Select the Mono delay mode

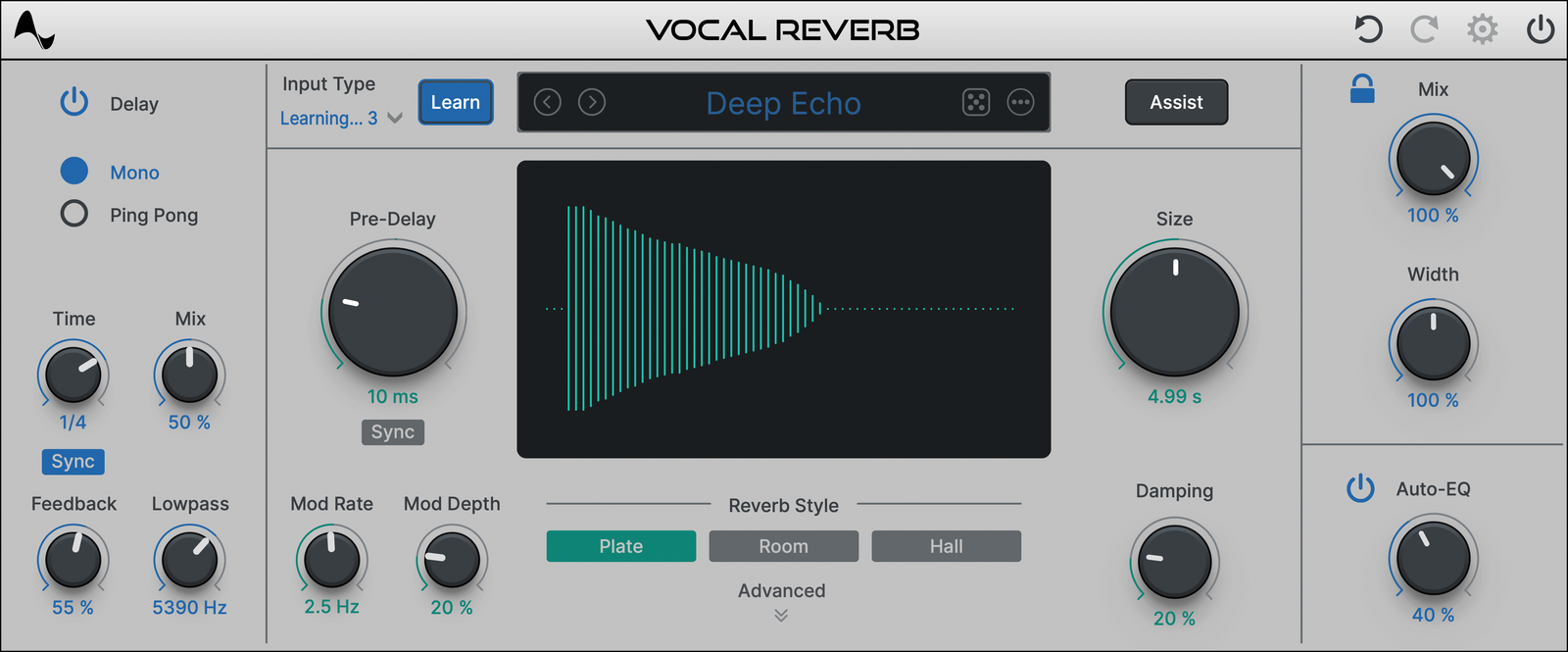74,172
